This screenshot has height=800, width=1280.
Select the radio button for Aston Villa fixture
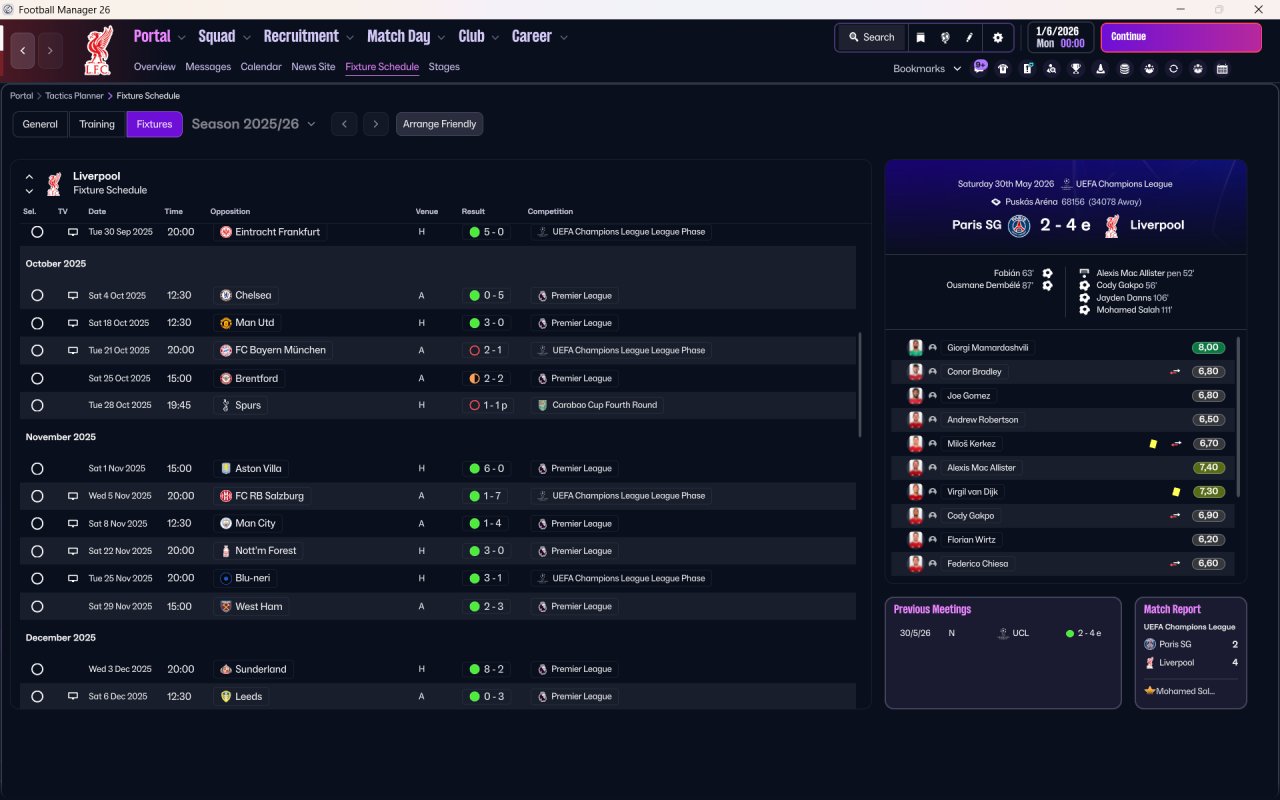(x=37, y=469)
